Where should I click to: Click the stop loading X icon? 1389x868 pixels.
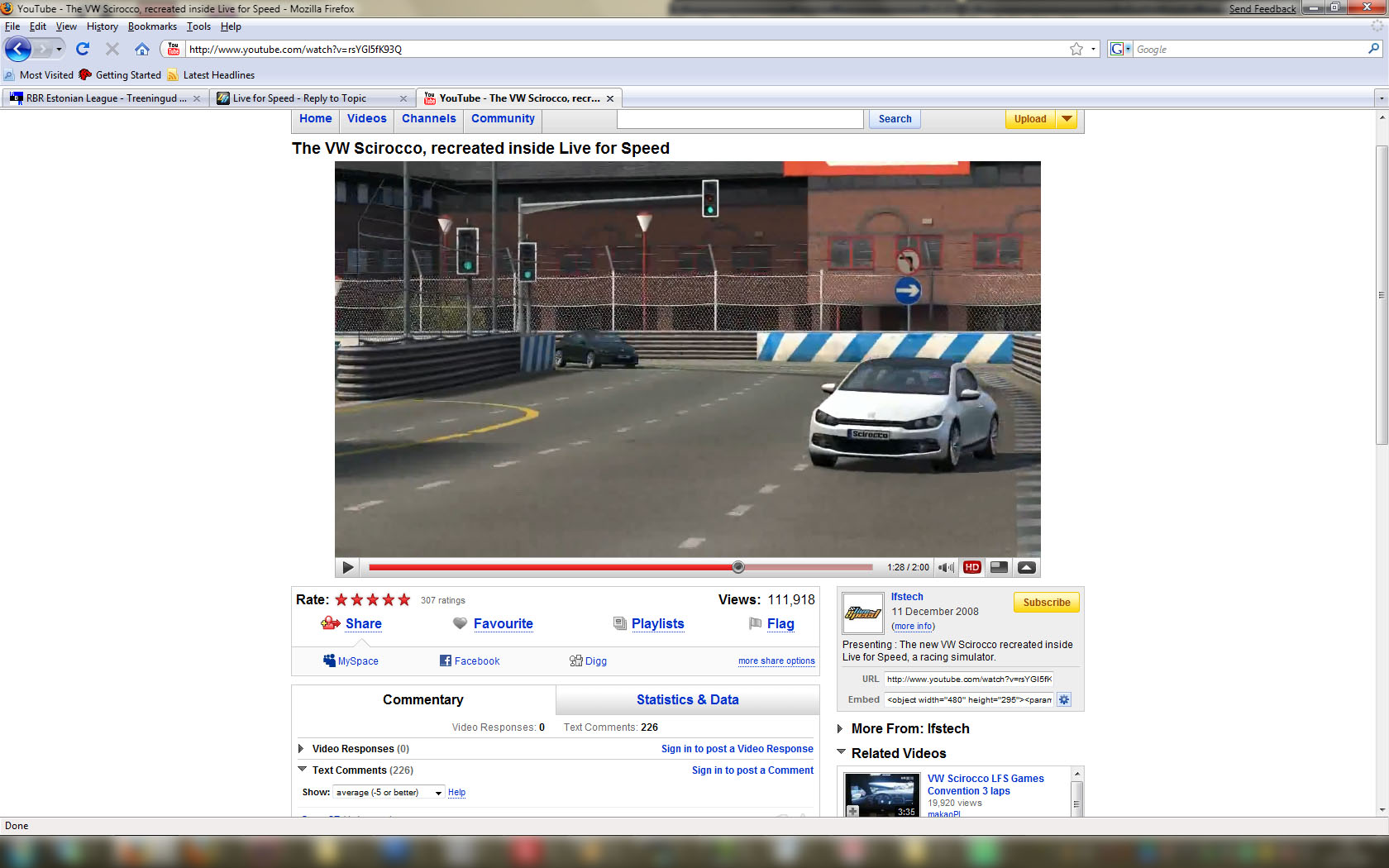(x=112, y=49)
